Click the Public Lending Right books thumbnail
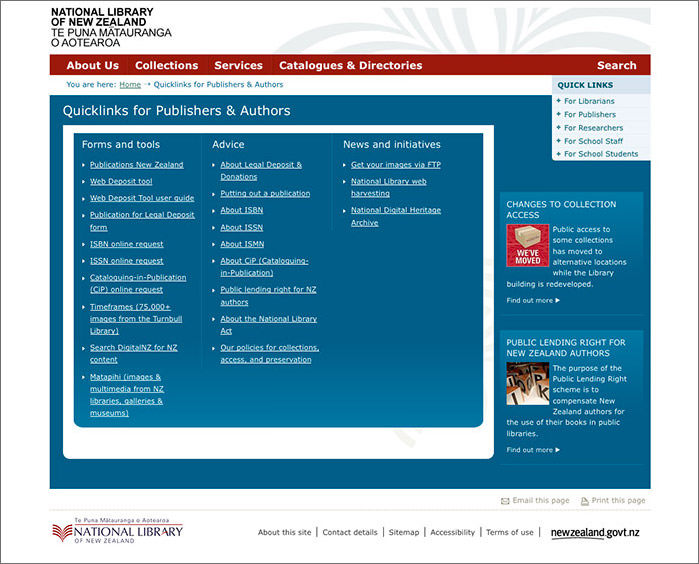699x564 pixels. click(527, 383)
